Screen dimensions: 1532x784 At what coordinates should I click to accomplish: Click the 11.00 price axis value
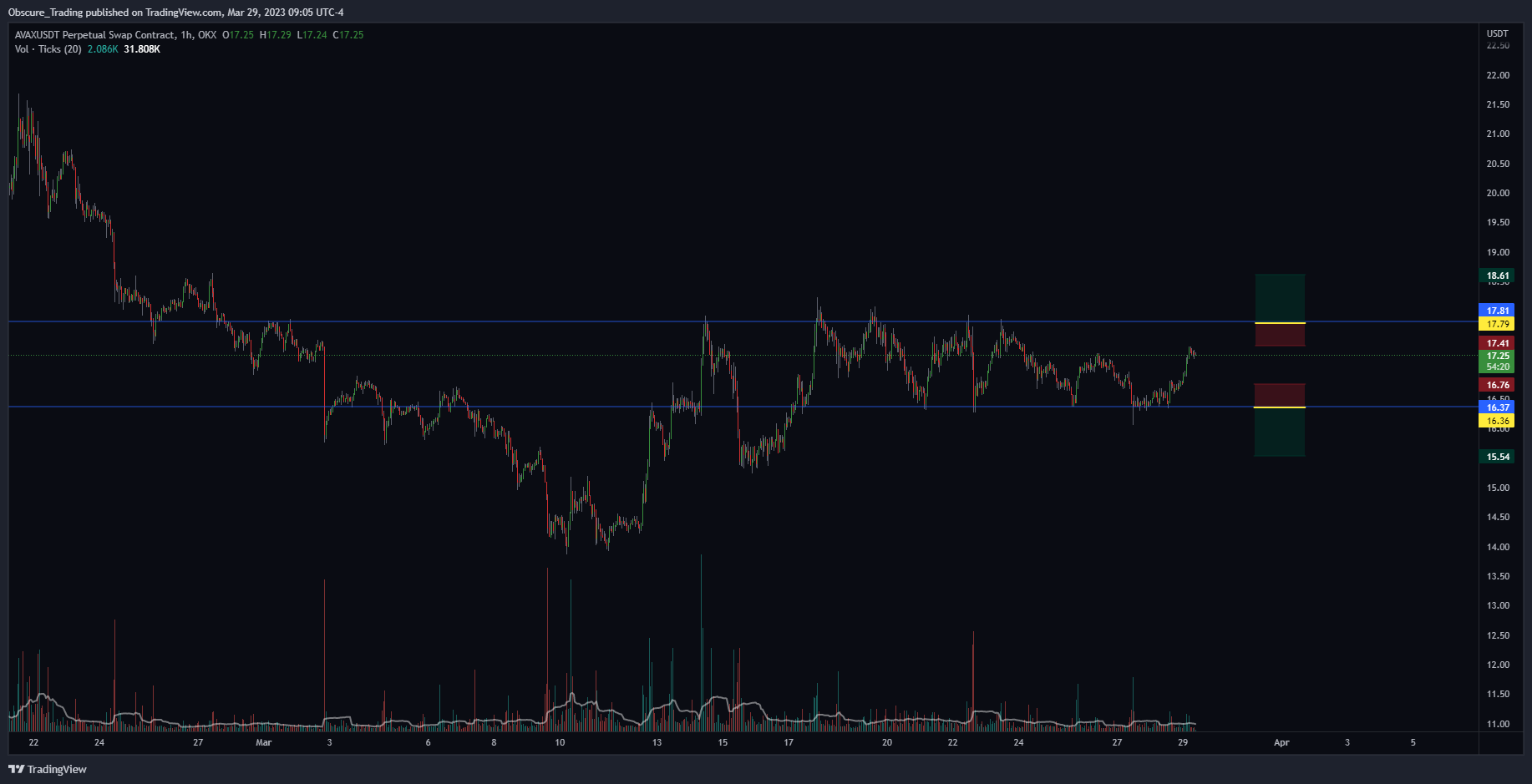coord(1498,724)
